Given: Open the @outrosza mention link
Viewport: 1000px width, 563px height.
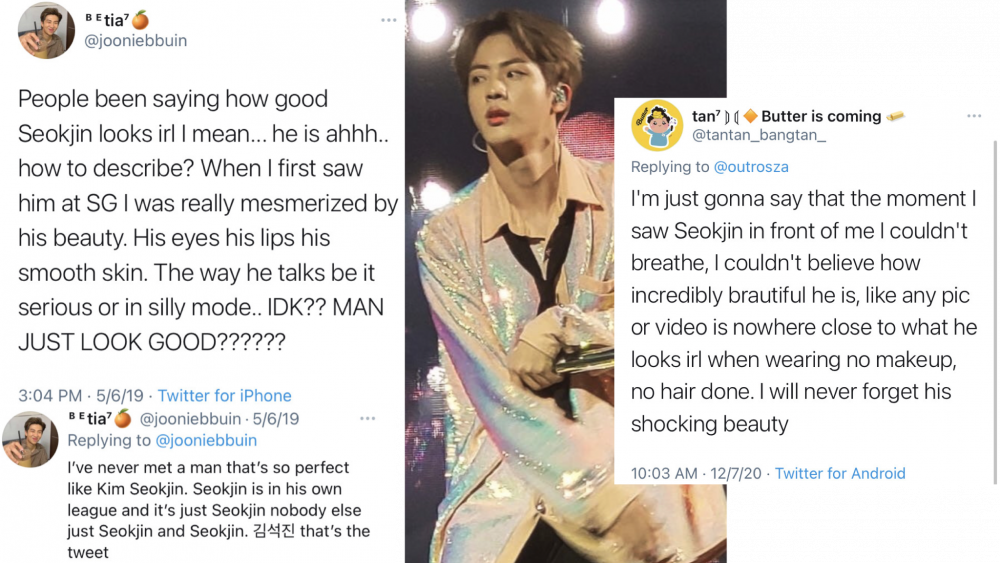Looking at the screenshot, I should tap(751, 167).
